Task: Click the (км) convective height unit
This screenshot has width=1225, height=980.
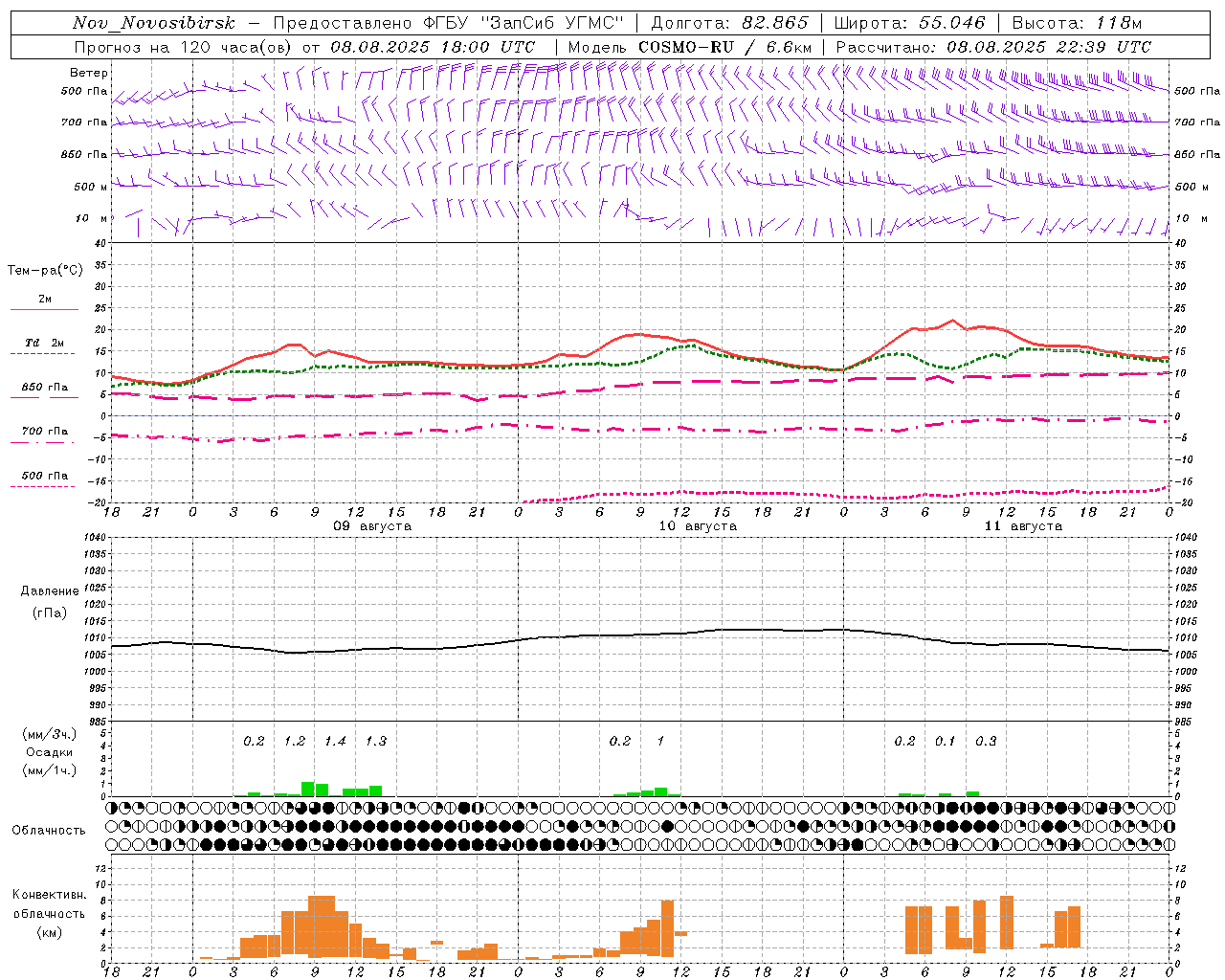Action: tap(49, 932)
